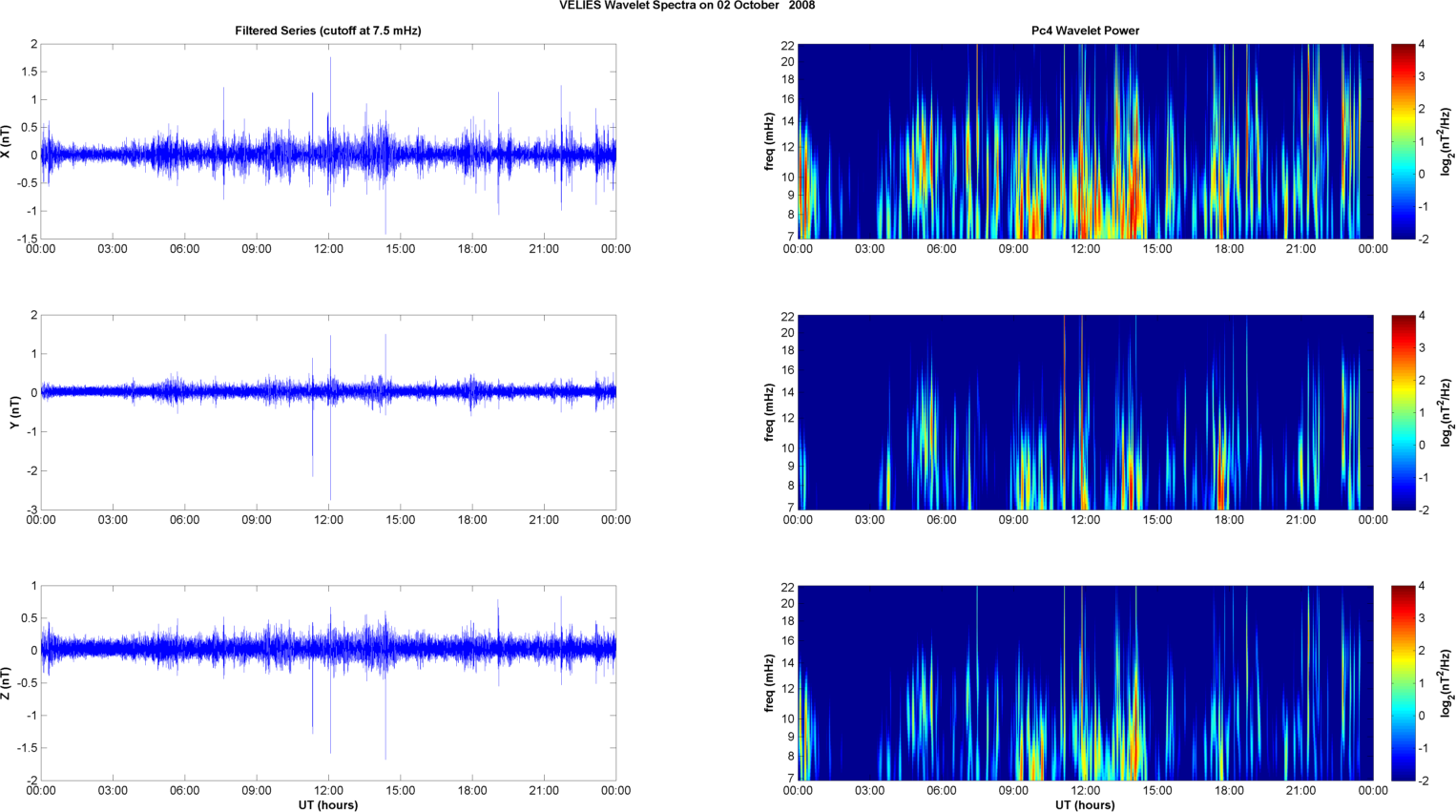Click the Pc4 wavelet spectrogram in the Z row
Viewport: 1456px width, 812px height.
click(x=1085, y=683)
